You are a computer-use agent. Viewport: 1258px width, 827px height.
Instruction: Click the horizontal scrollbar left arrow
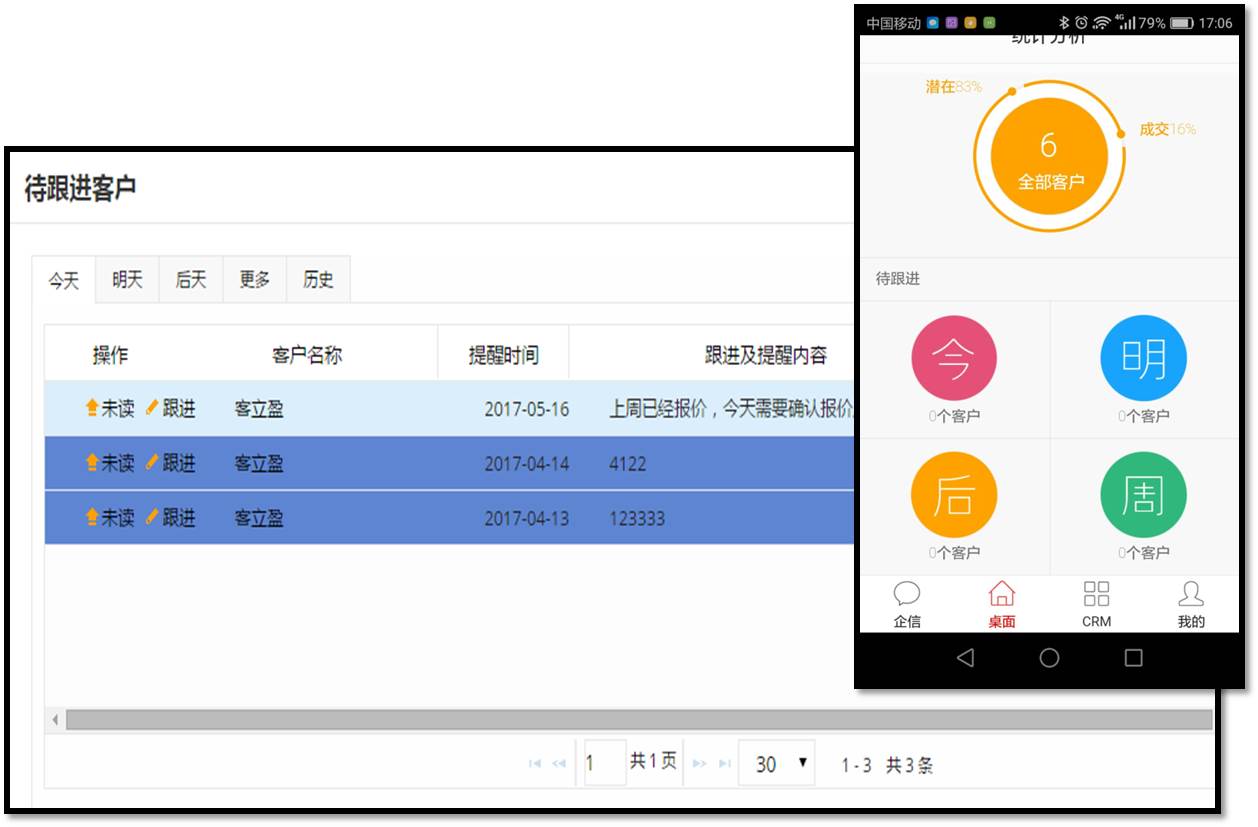tap(55, 720)
